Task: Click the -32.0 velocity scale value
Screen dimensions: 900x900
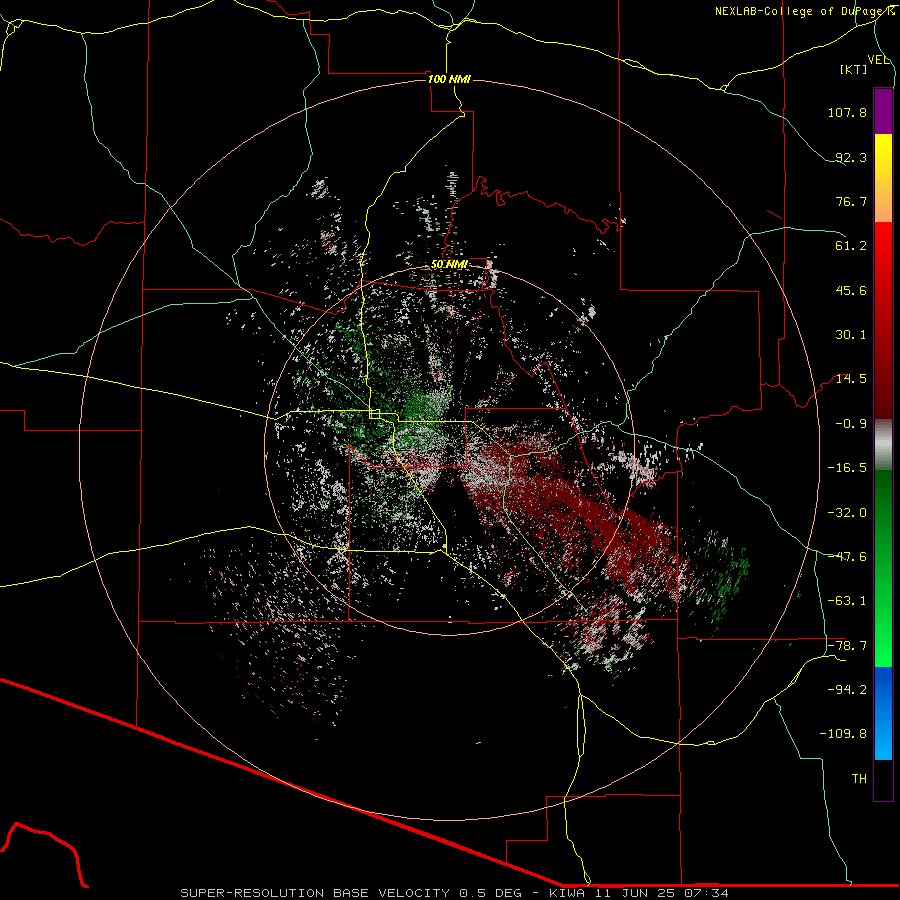Action: click(x=847, y=513)
